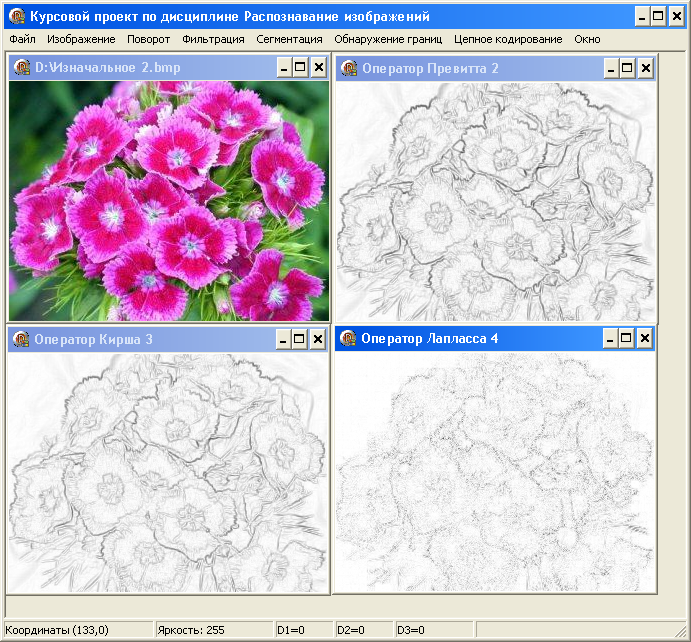
Task: Click the D2=0 status entry
Action: coord(351,630)
